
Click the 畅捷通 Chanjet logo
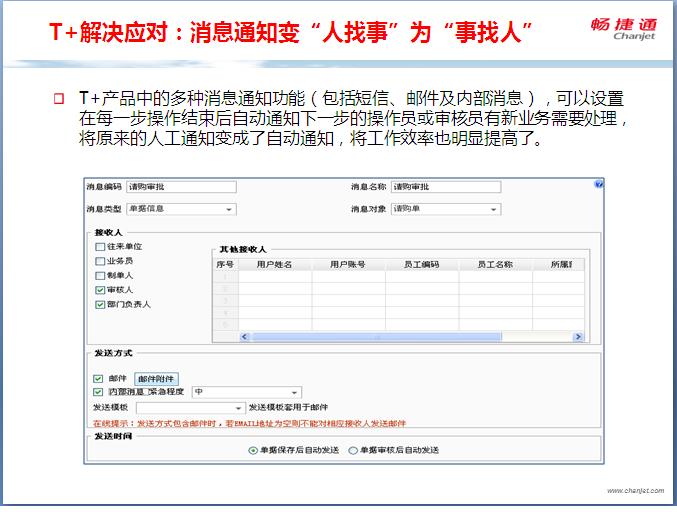tap(624, 29)
